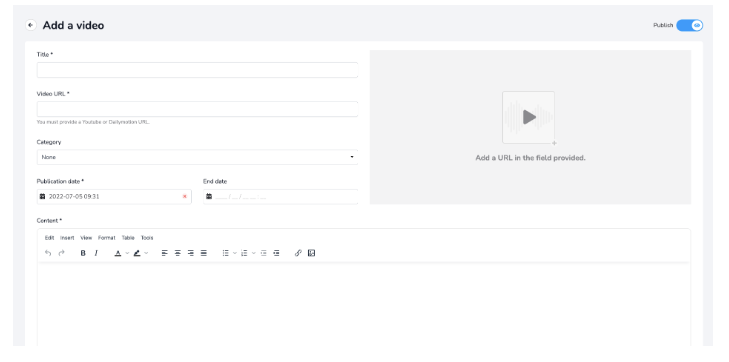The width and height of the screenshot is (729, 362).
Task: Open the Category dropdown showing None
Action: (x=198, y=157)
